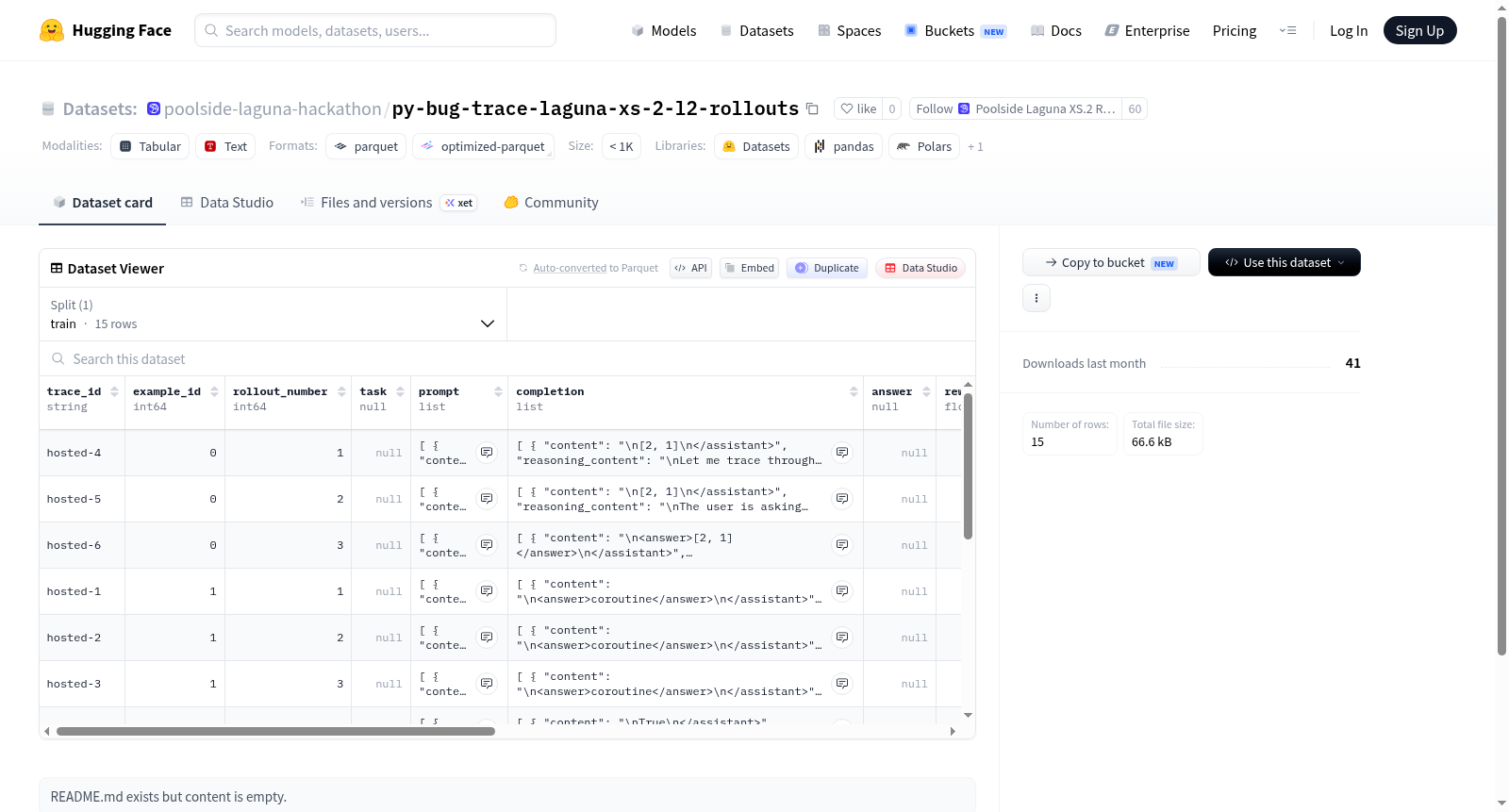Expand completion cell for hosted-5 row
The width and height of the screenshot is (1509, 812).
click(842, 499)
